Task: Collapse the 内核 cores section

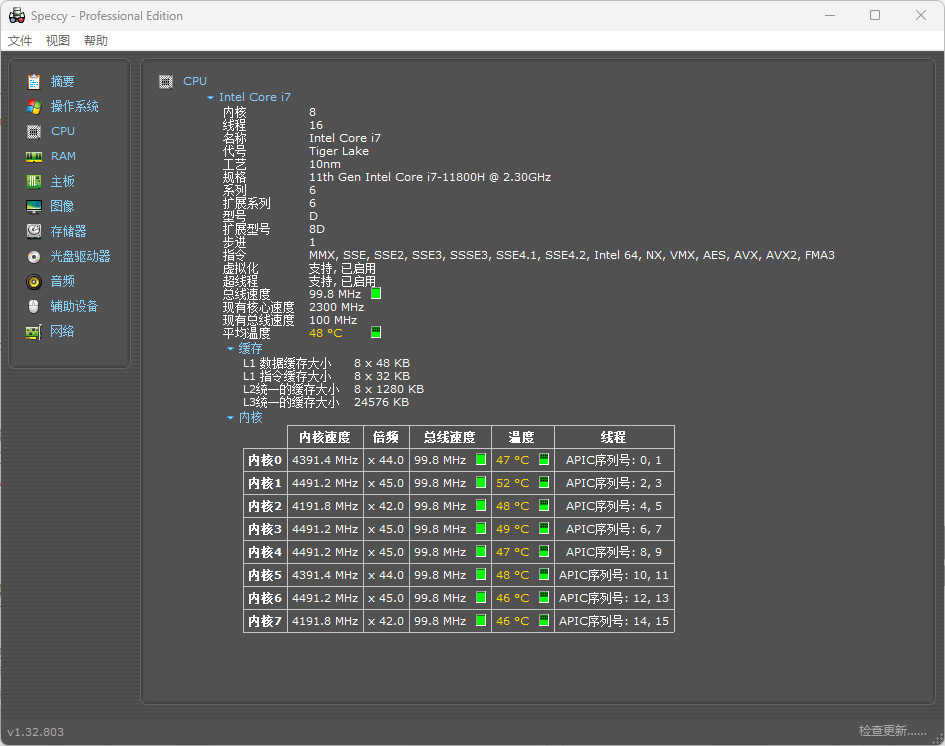Action: click(230, 418)
